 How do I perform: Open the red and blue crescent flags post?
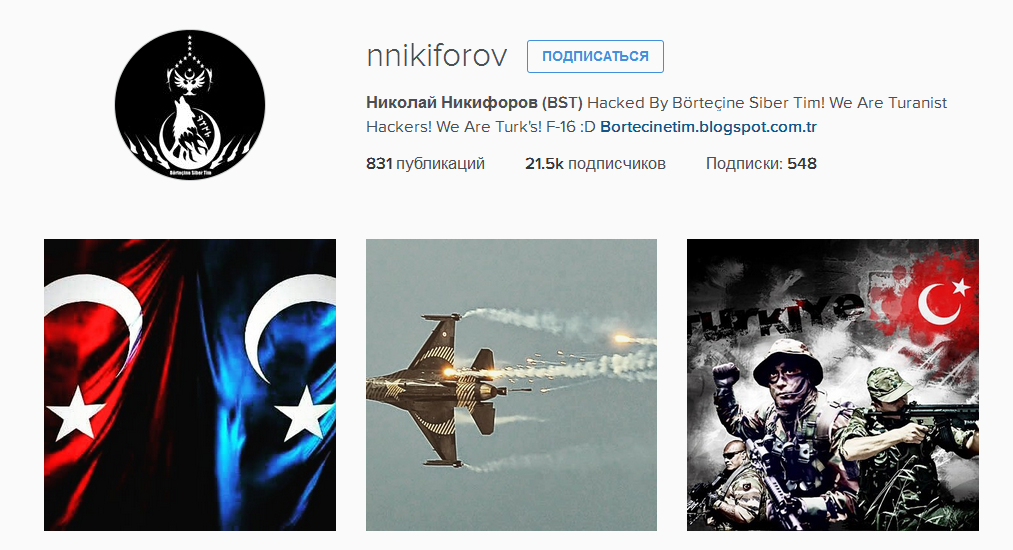[x=190, y=385]
